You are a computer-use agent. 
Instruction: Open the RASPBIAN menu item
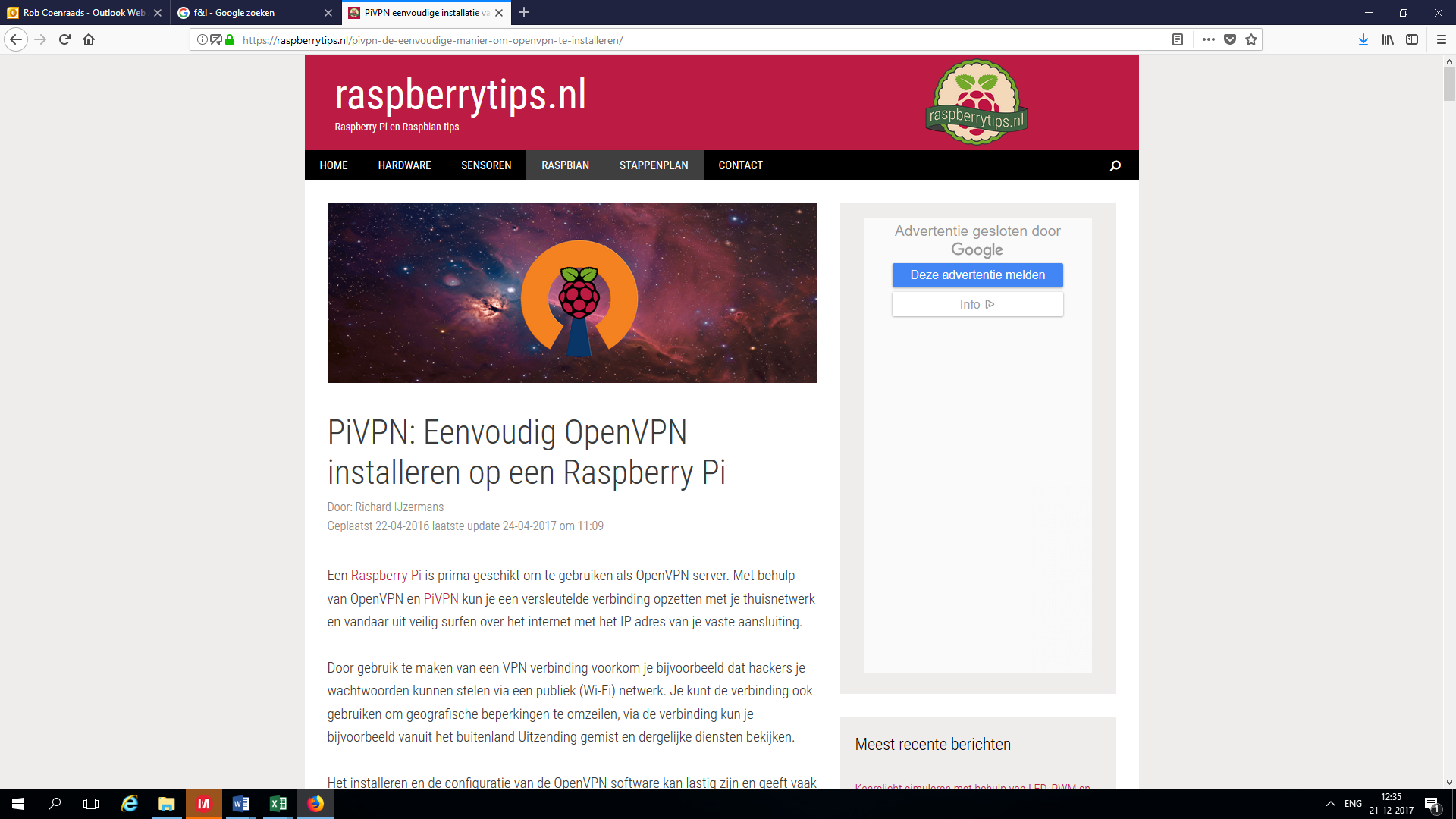(565, 165)
